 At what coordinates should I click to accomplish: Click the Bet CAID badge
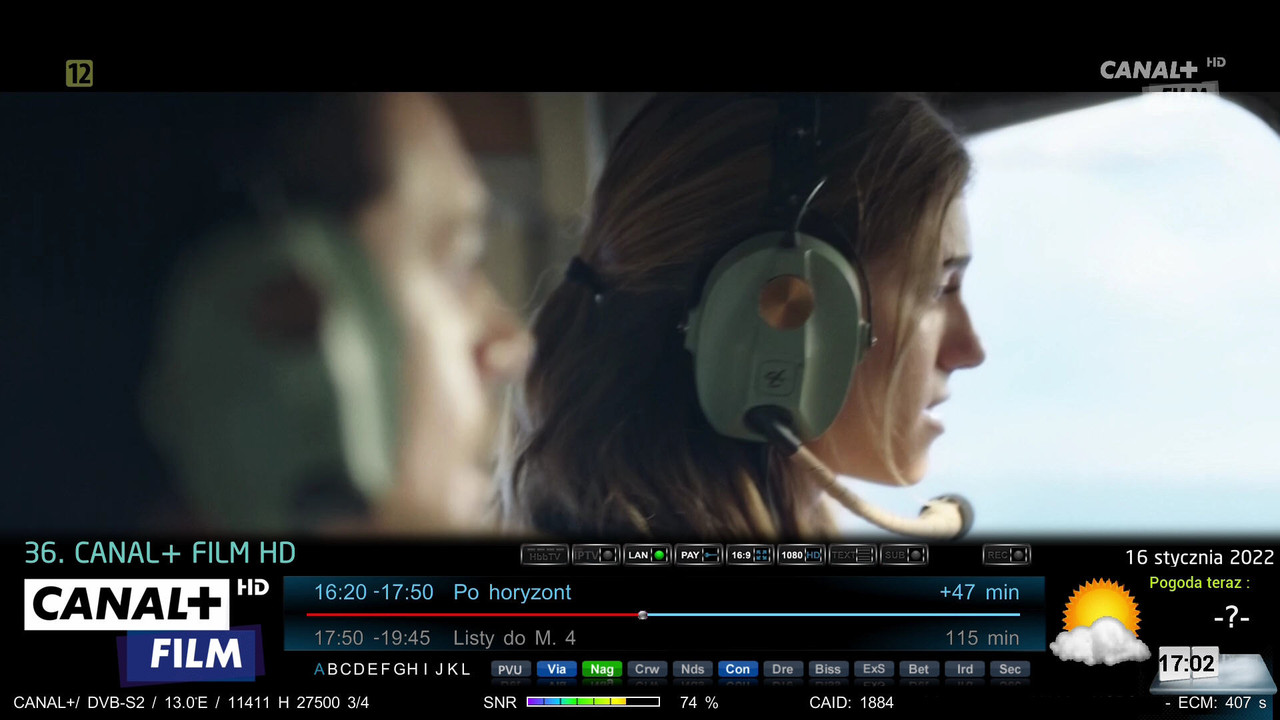pyautogui.click(x=918, y=669)
